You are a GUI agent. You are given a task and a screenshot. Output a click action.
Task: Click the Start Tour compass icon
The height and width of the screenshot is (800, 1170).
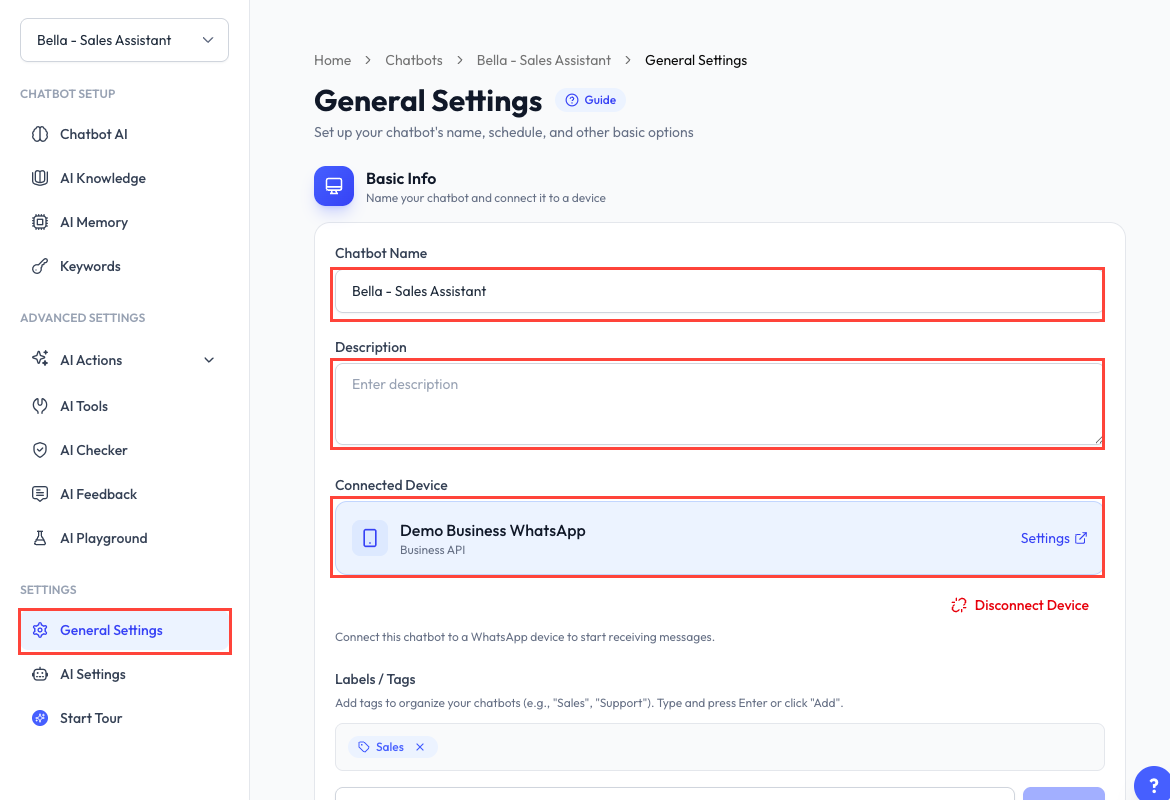coord(40,718)
